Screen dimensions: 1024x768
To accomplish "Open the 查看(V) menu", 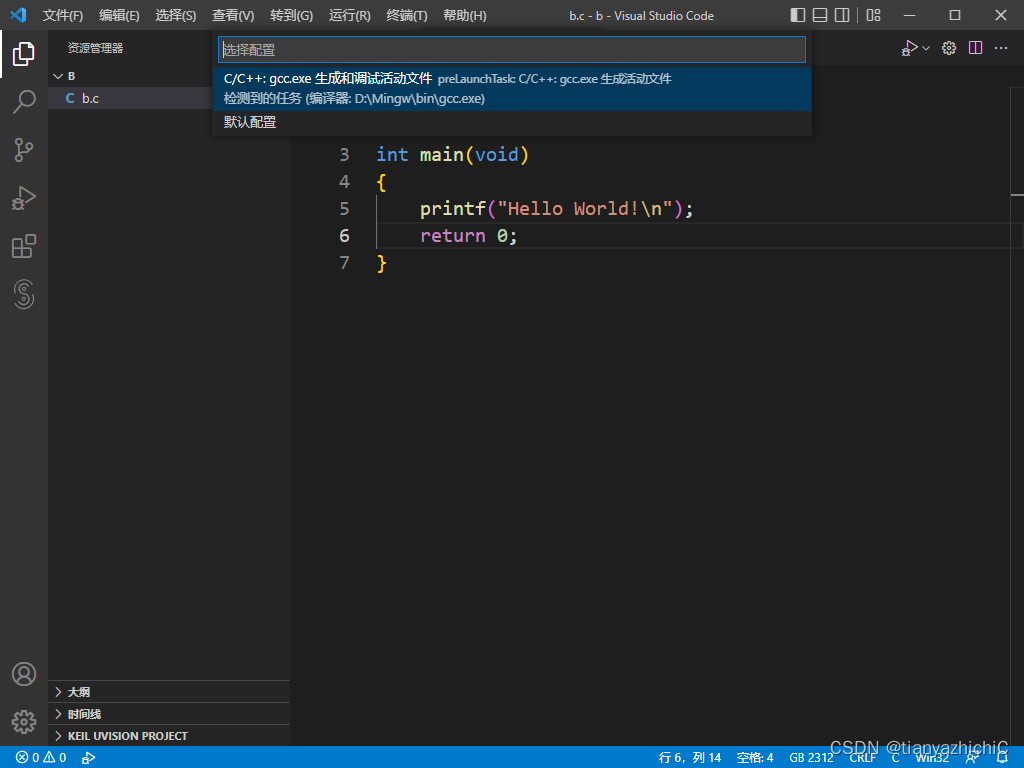I will (x=233, y=15).
